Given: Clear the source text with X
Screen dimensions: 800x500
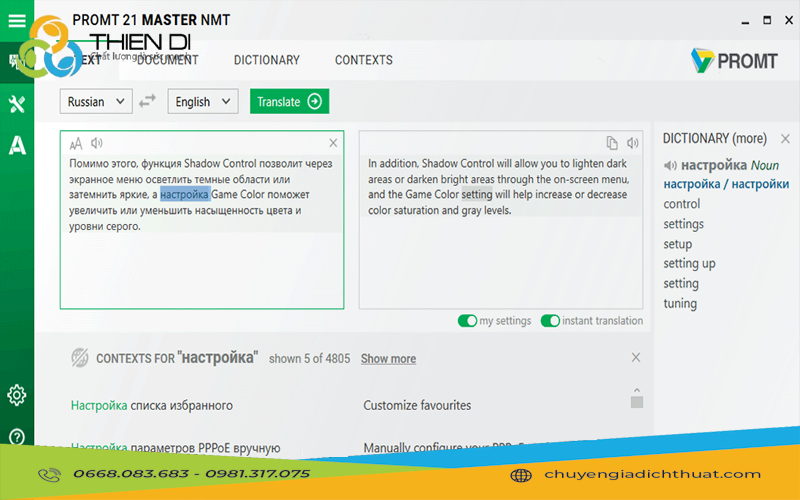Looking at the screenshot, I should coord(333,143).
